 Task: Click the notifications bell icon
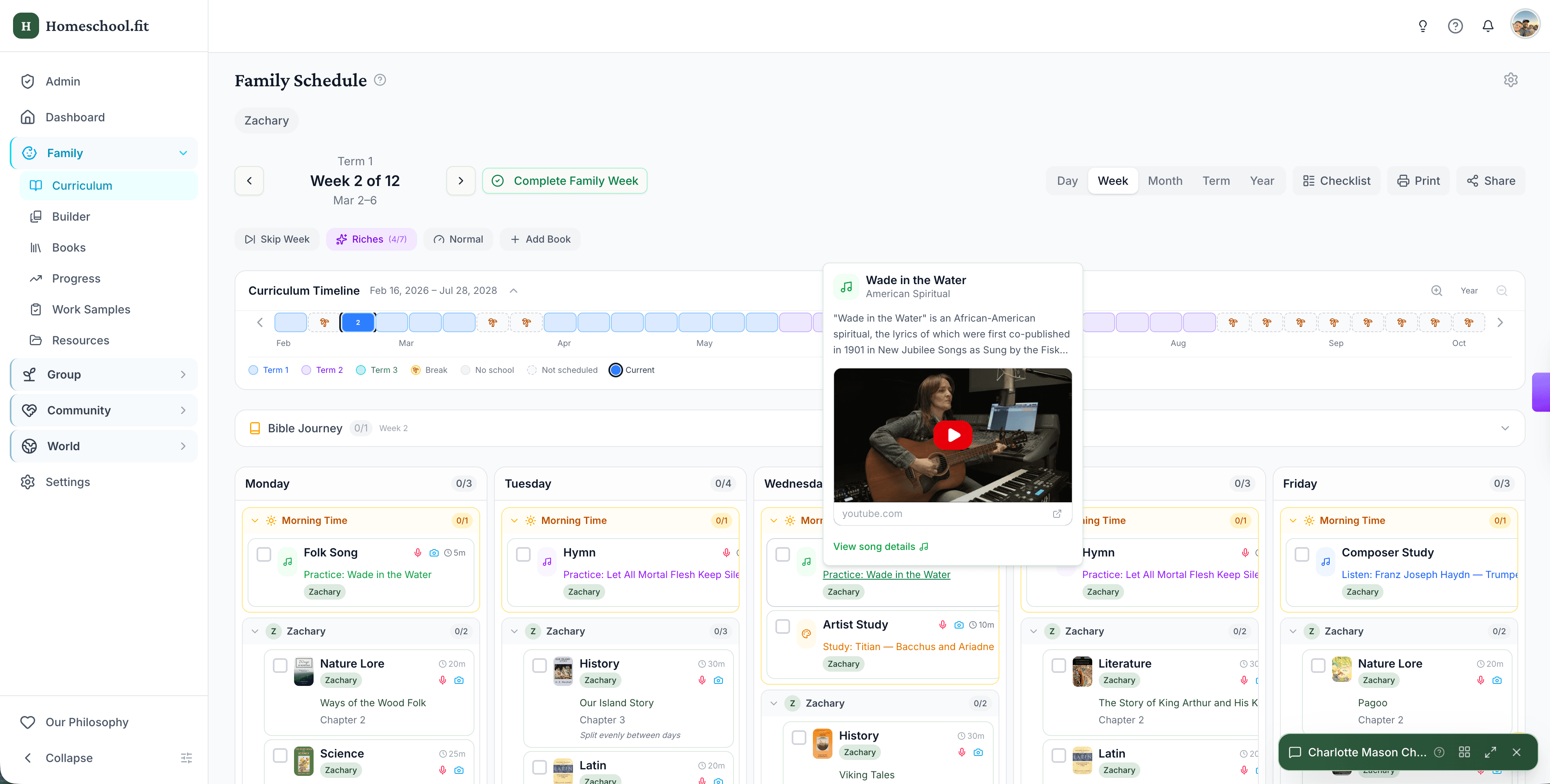click(x=1487, y=26)
